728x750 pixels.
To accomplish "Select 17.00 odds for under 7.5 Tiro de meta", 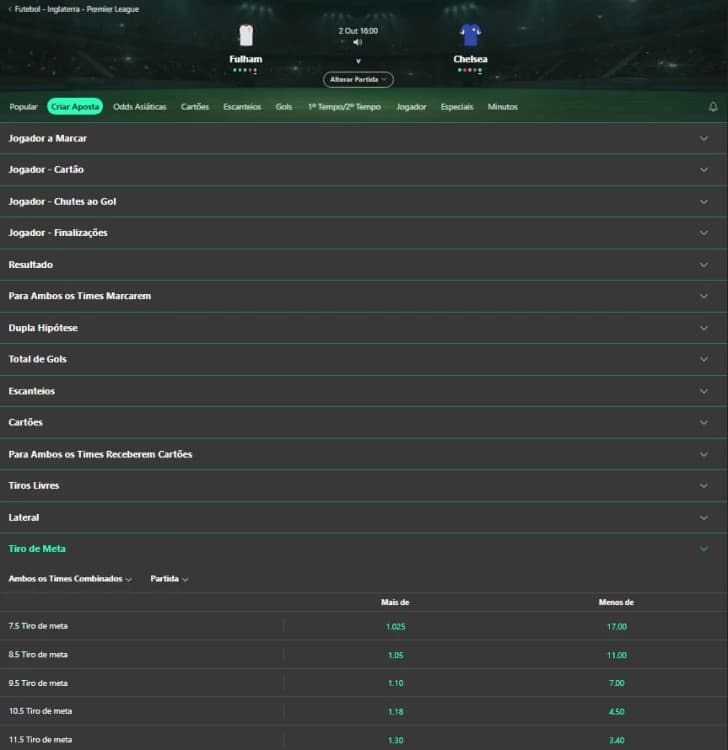I will click(617, 627).
